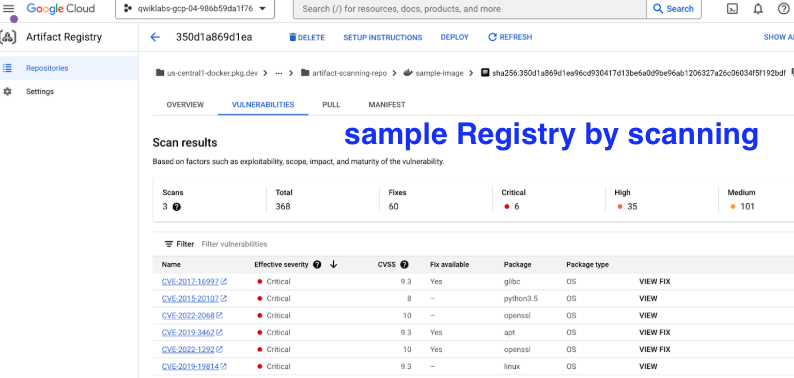Click the Total value 368

pyautogui.click(x=283, y=206)
